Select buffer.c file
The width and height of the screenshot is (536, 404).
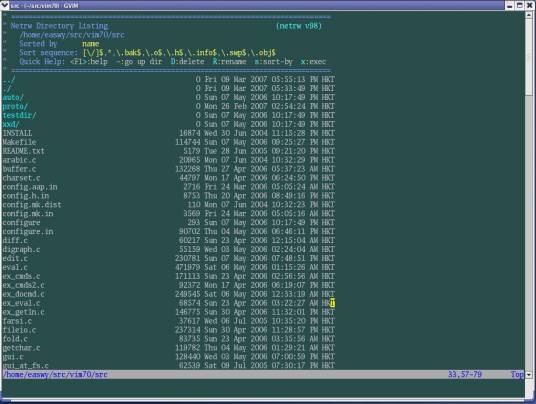(19, 169)
